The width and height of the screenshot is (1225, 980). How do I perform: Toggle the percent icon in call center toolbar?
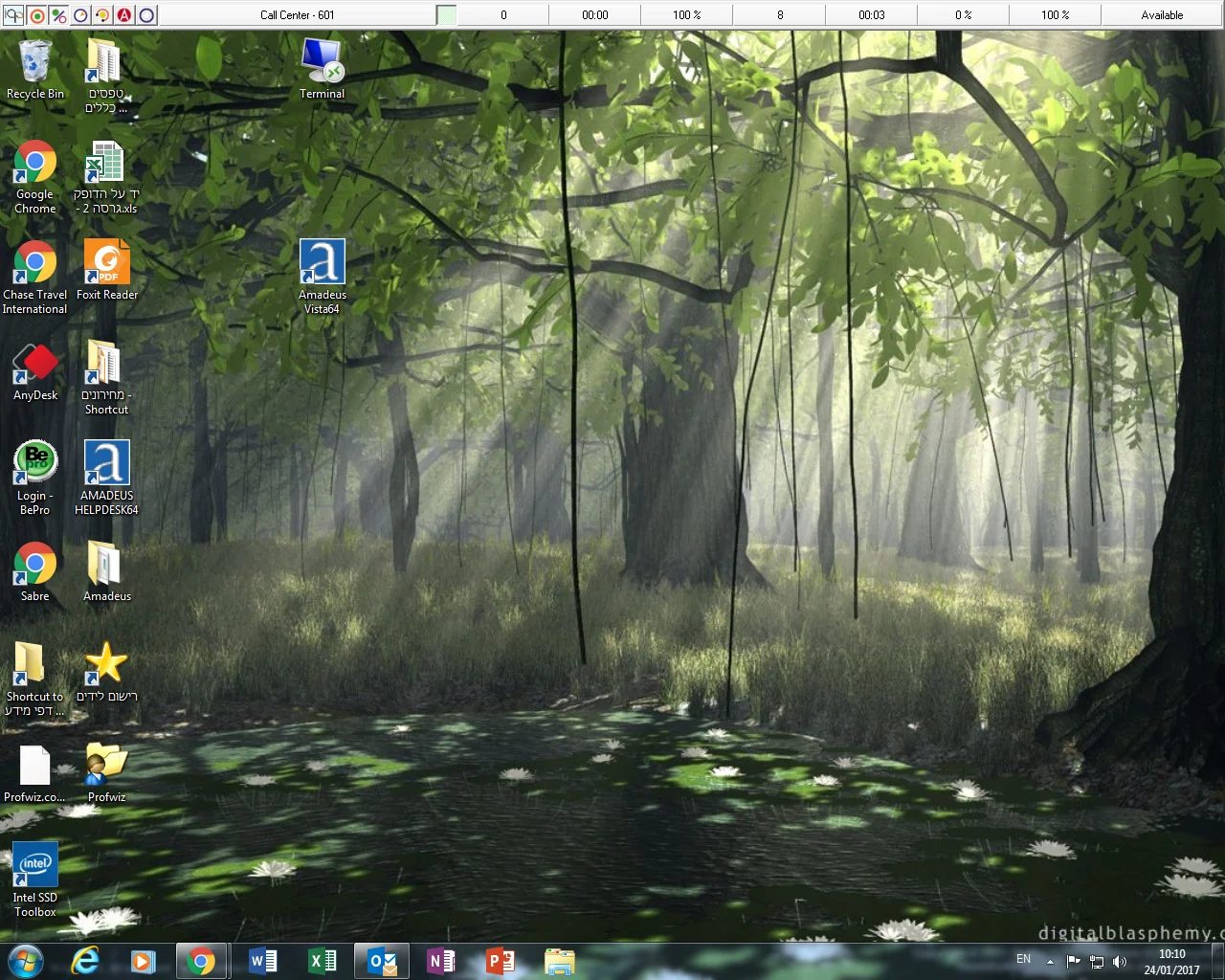(x=59, y=15)
